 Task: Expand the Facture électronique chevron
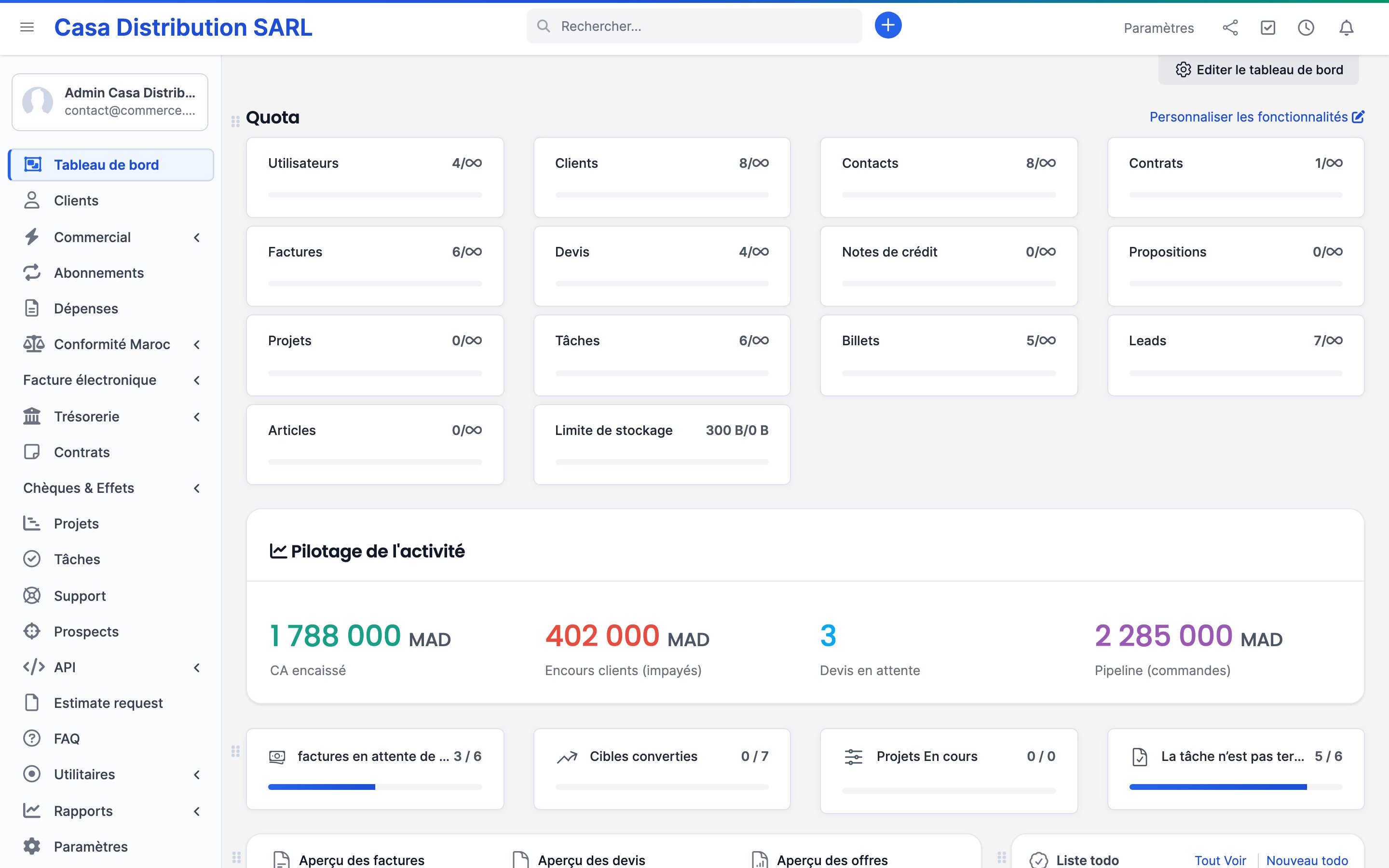(197, 380)
